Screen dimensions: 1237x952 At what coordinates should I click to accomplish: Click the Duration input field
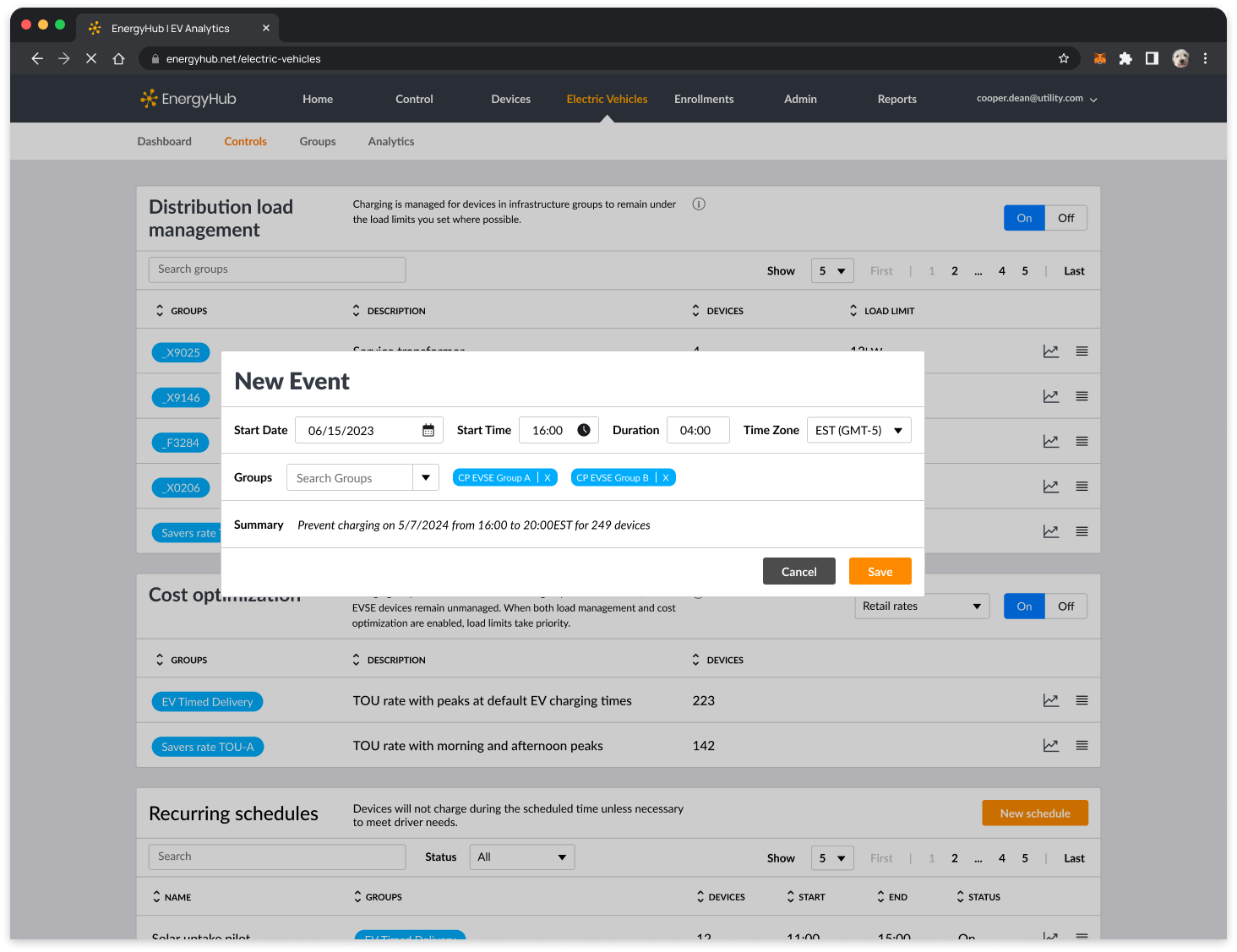click(697, 431)
